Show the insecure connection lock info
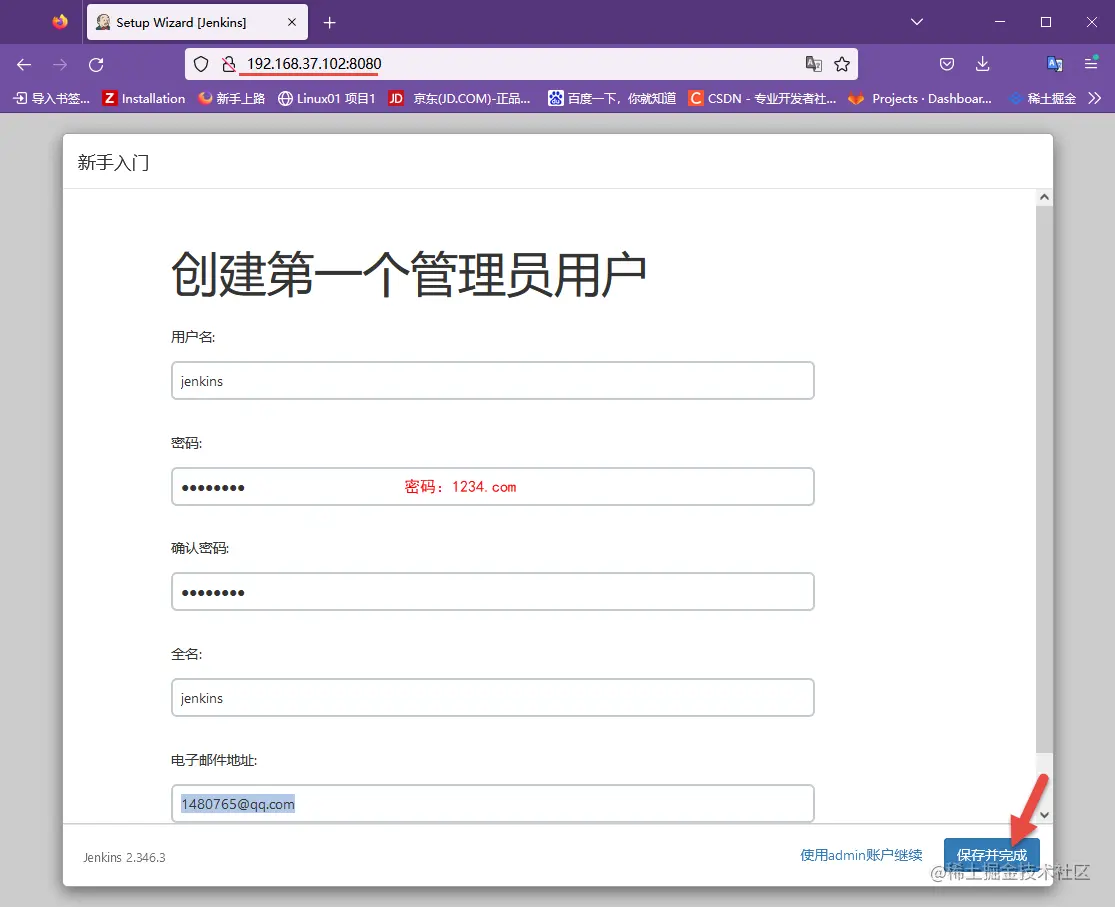The image size is (1115, 907). [228, 64]
